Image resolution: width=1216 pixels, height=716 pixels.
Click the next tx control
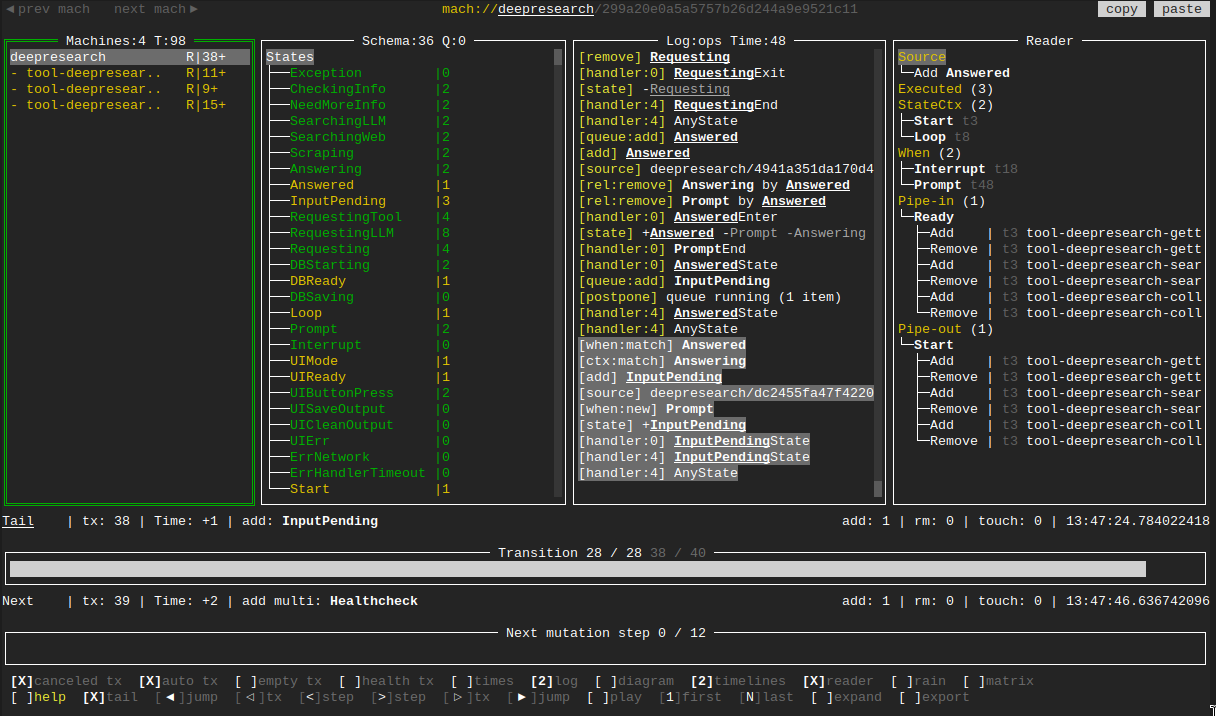point(466,697)
